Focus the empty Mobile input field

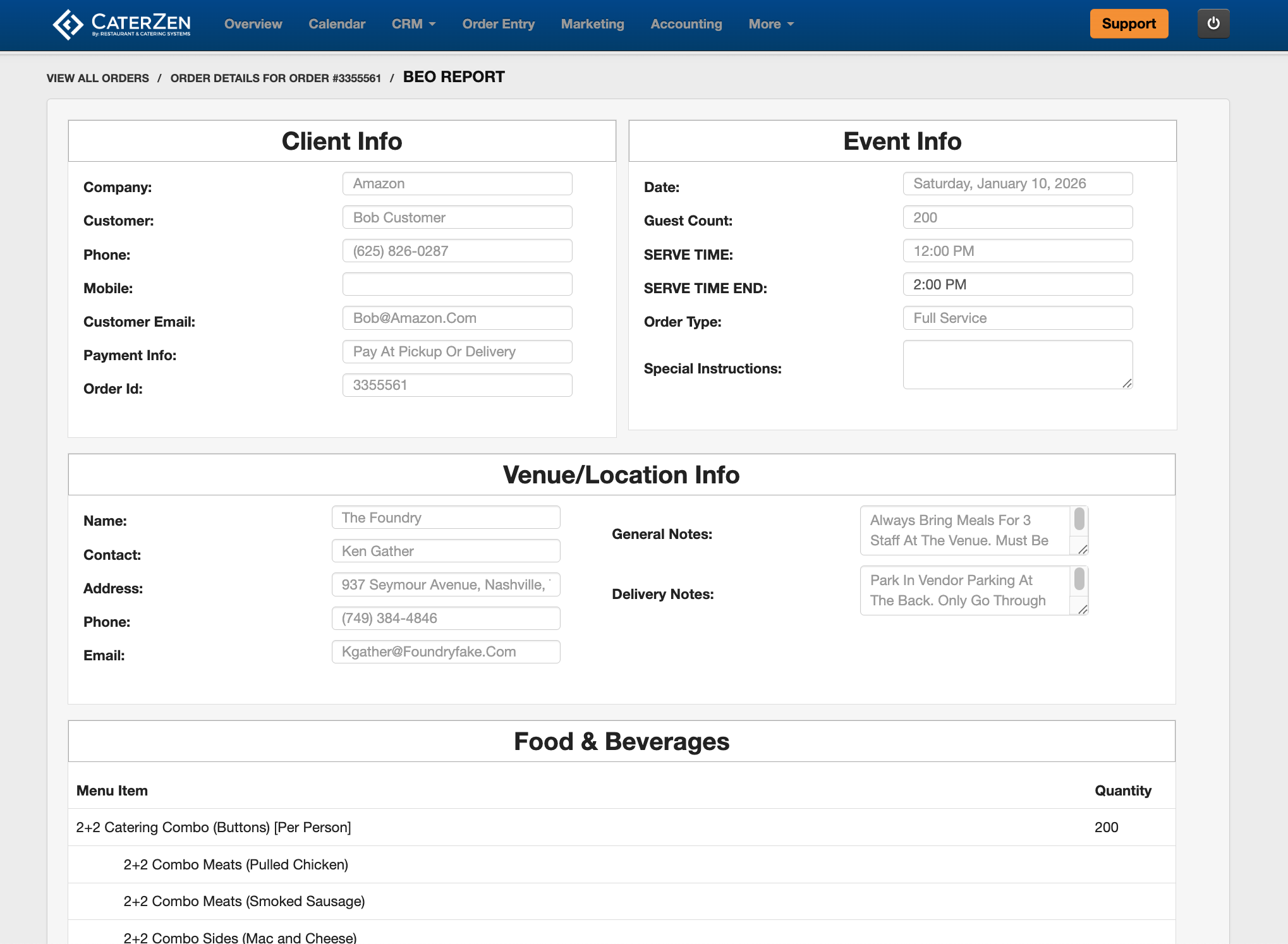457,284
